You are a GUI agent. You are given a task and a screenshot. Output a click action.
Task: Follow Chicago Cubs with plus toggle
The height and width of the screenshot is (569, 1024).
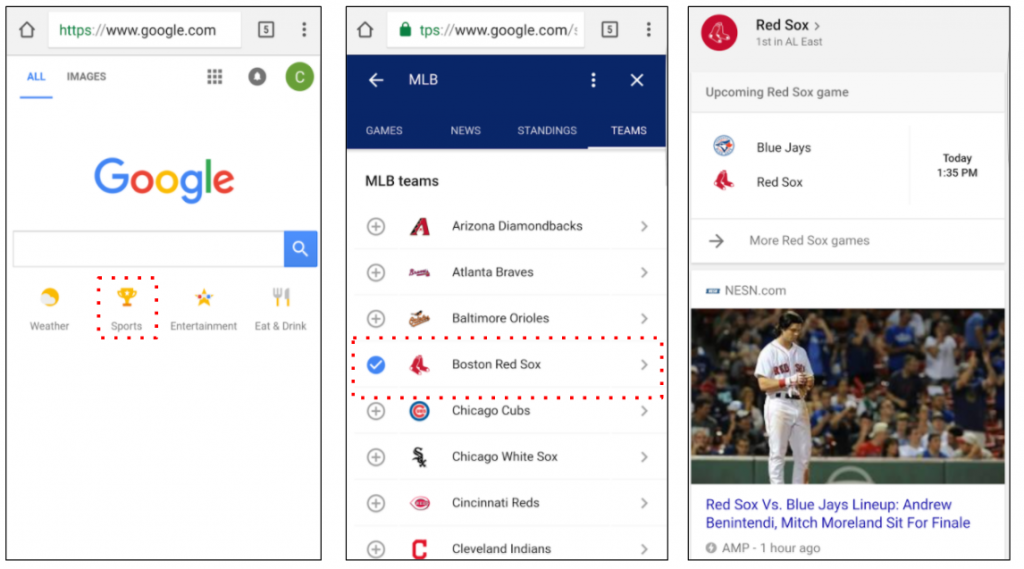click(x=376, y=411)
